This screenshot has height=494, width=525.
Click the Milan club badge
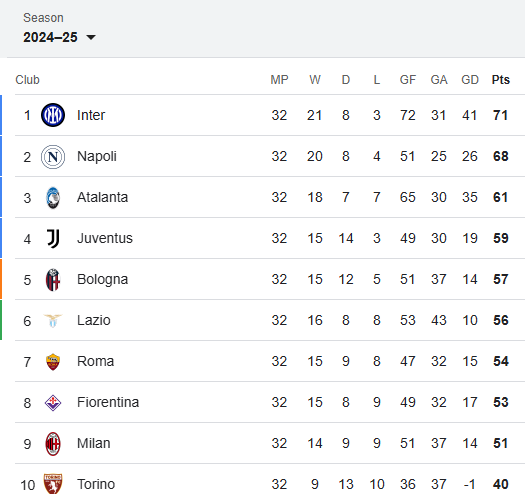[x=53, y=444]
